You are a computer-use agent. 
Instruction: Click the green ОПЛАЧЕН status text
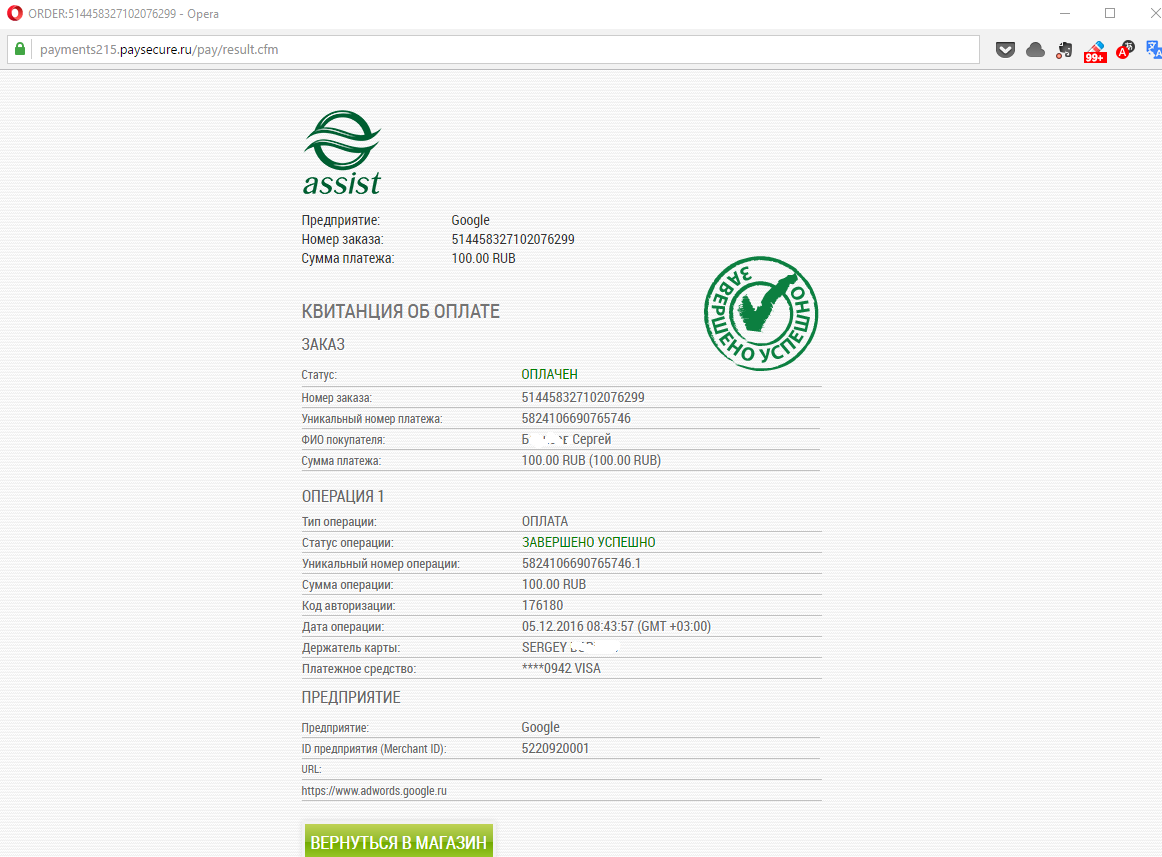pyautogui.click(x=549, y=374)
